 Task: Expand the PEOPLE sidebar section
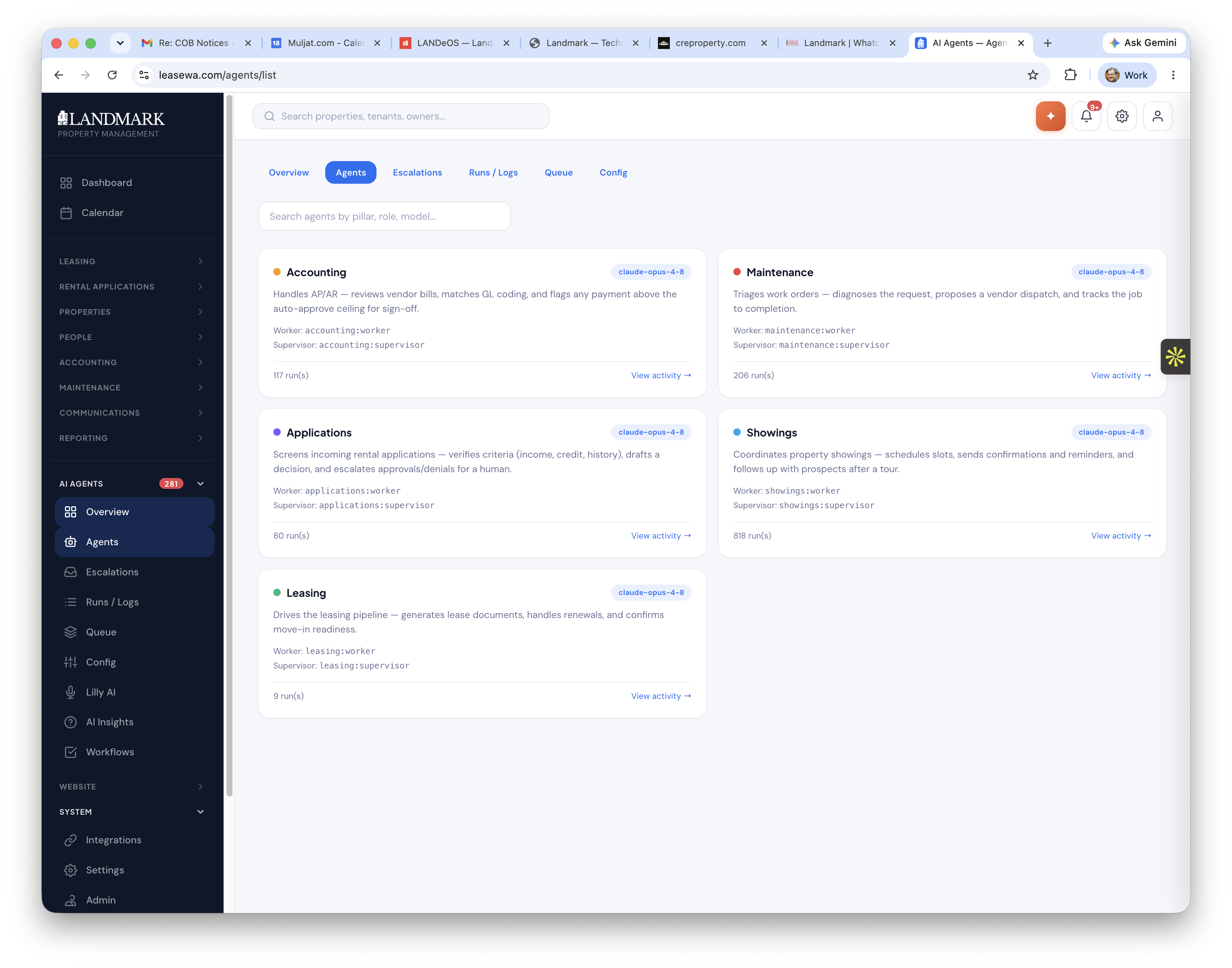pos(131,337)
